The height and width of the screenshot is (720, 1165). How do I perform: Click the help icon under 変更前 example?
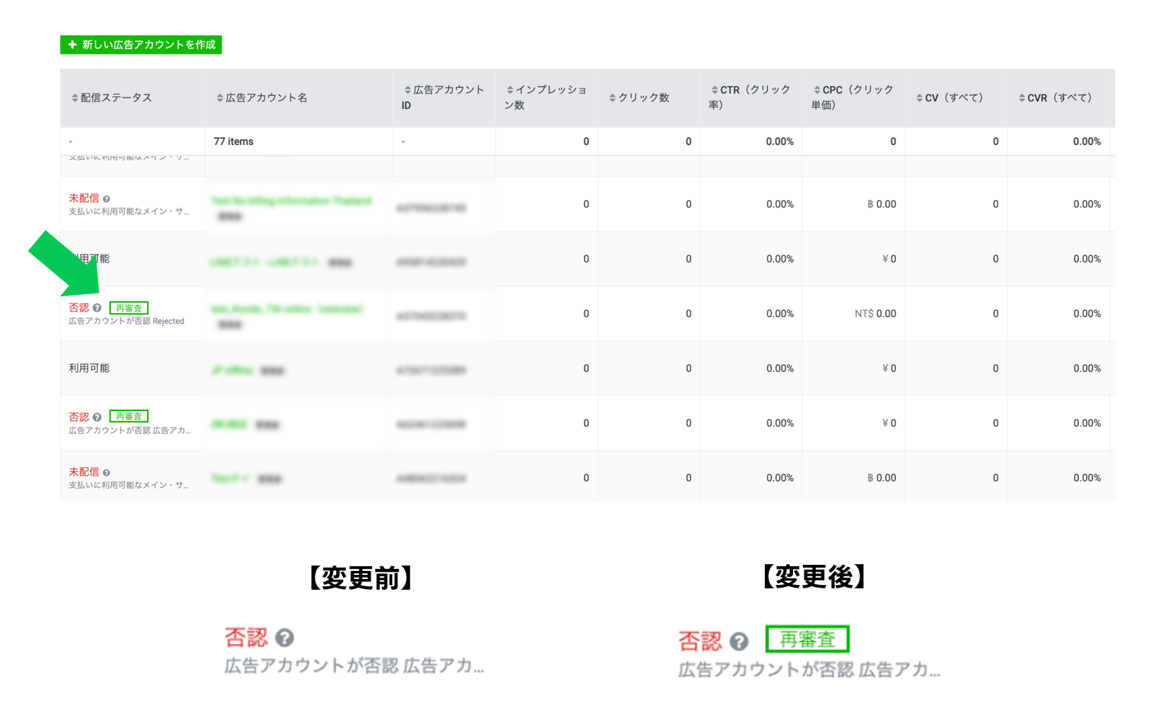(x=285, y=638)
